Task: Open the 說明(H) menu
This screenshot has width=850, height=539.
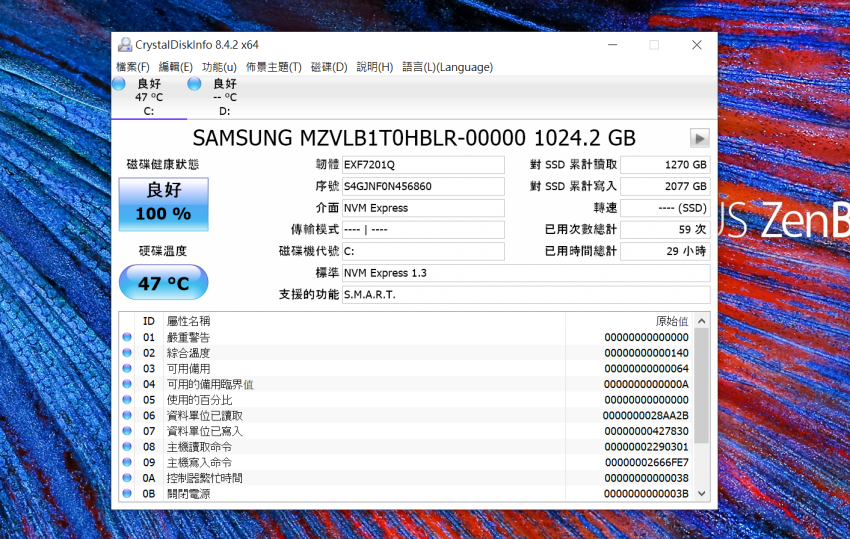Action: click(x=375, y=67)
